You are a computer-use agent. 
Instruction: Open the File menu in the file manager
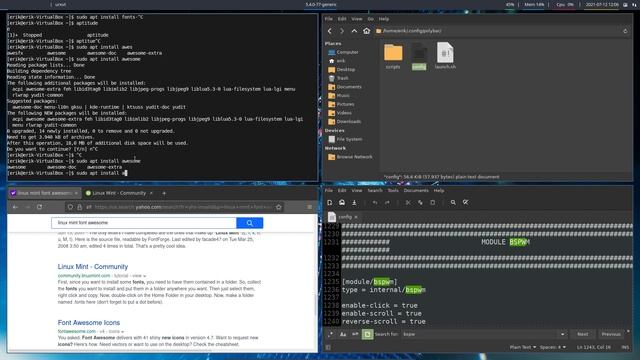click(329, 19)
